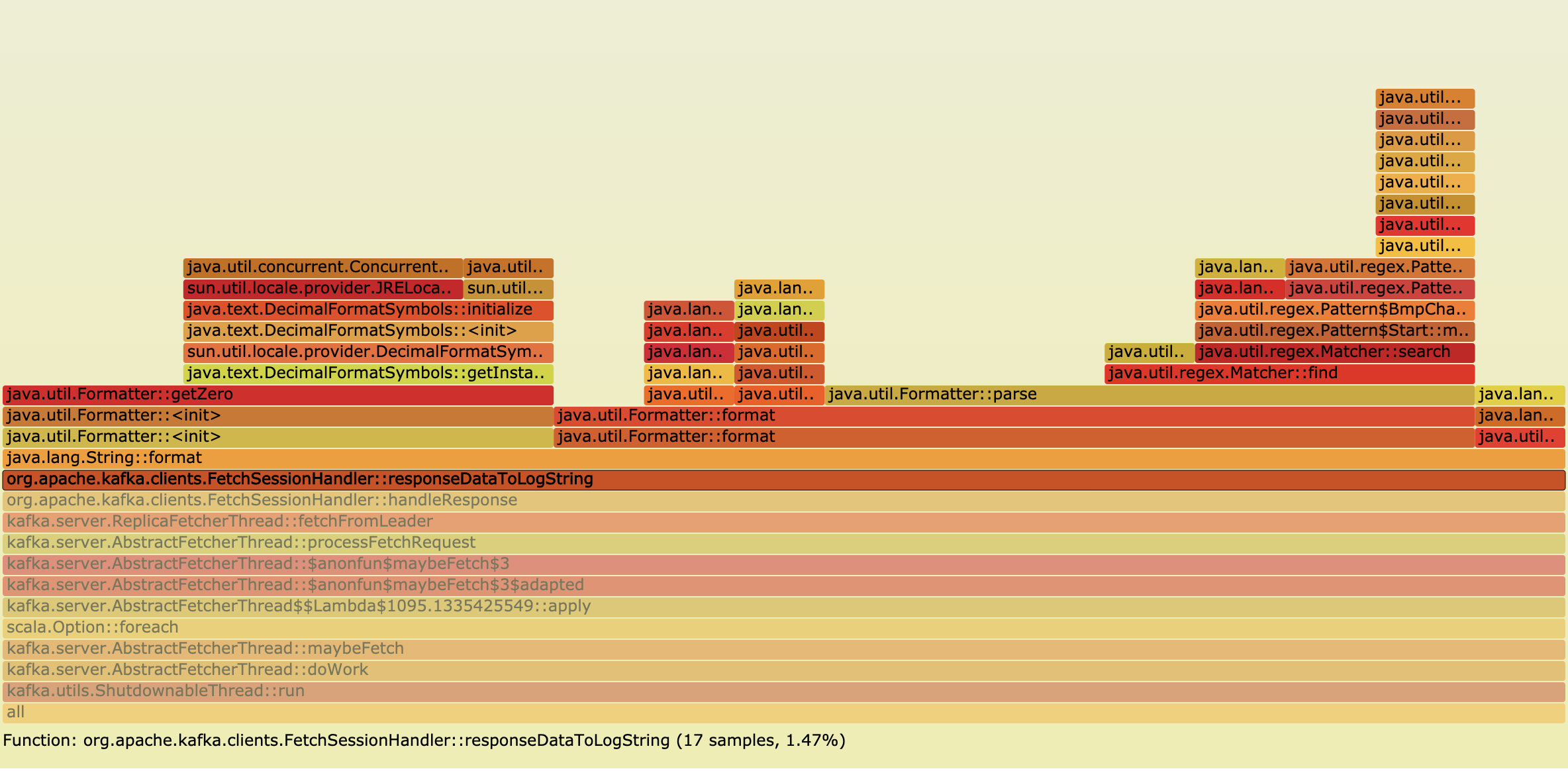Click FetchSessionHandler::handleResponse frame
Image resolution: width=1568 pixels, height=771 pixels.
[x=784, y=501]
